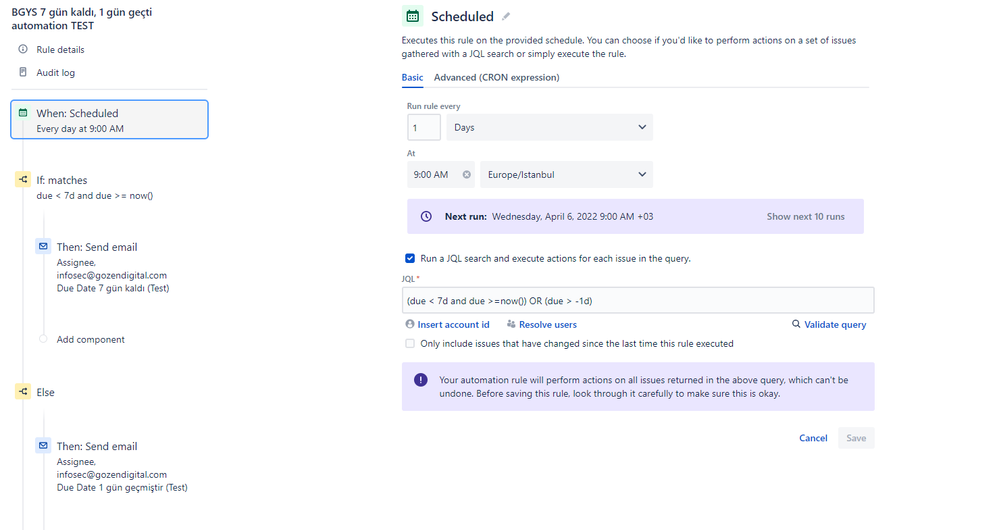Image resolution: width=999 pixels, height=530 pixels.
Task: Click the exclamation warning icon in the notice
Action: click(x=420, y=380)
